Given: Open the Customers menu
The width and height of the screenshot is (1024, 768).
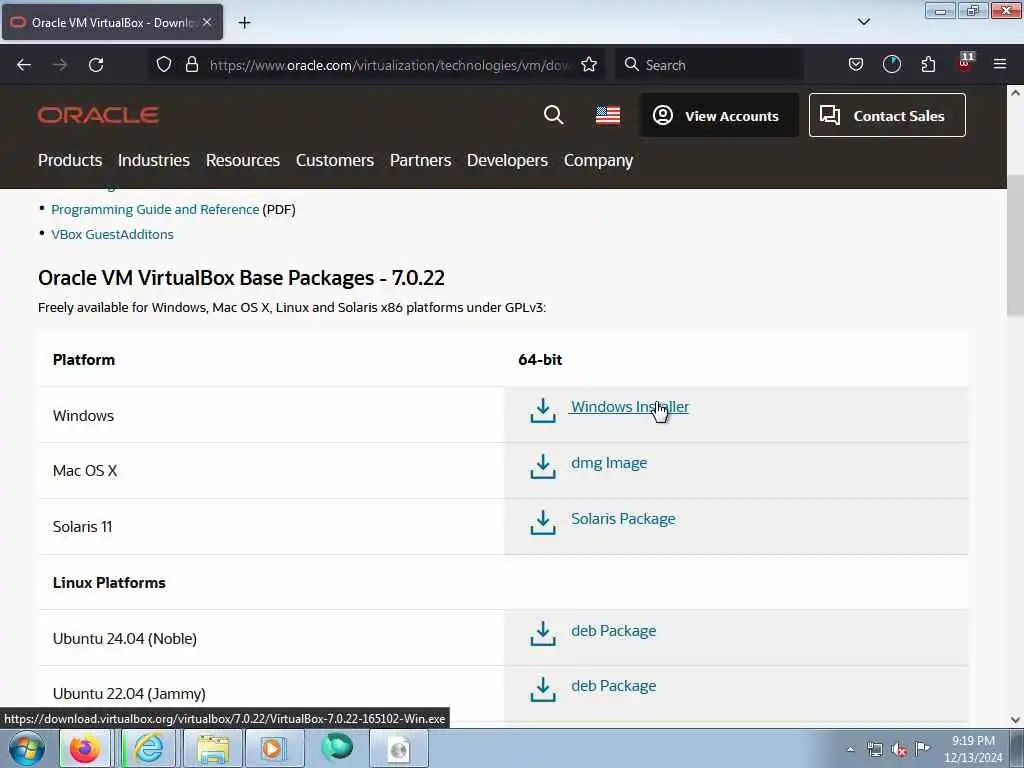Looking at the screenshot, I should click(334, 160).
